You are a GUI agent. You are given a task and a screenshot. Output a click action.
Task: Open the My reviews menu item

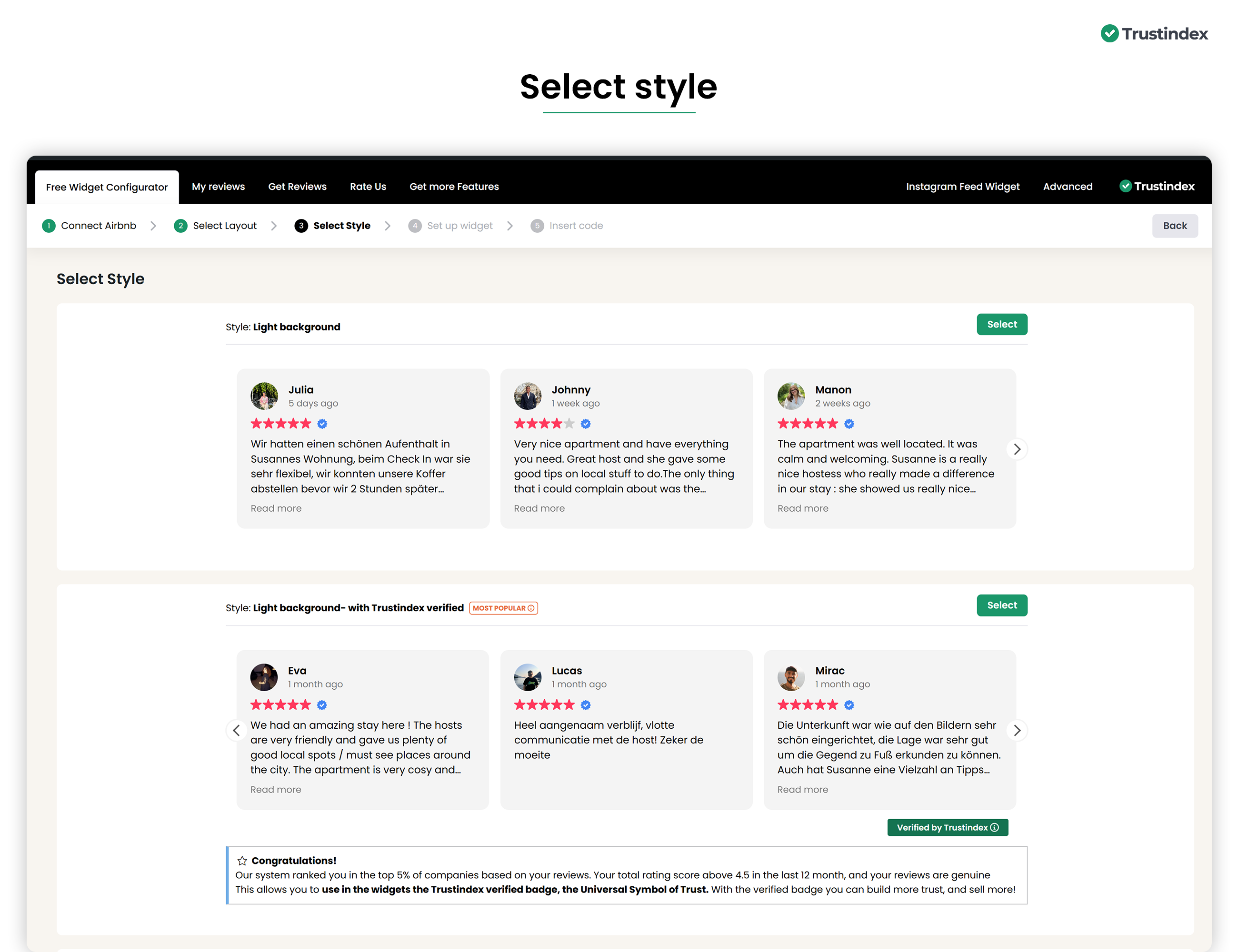218,186
